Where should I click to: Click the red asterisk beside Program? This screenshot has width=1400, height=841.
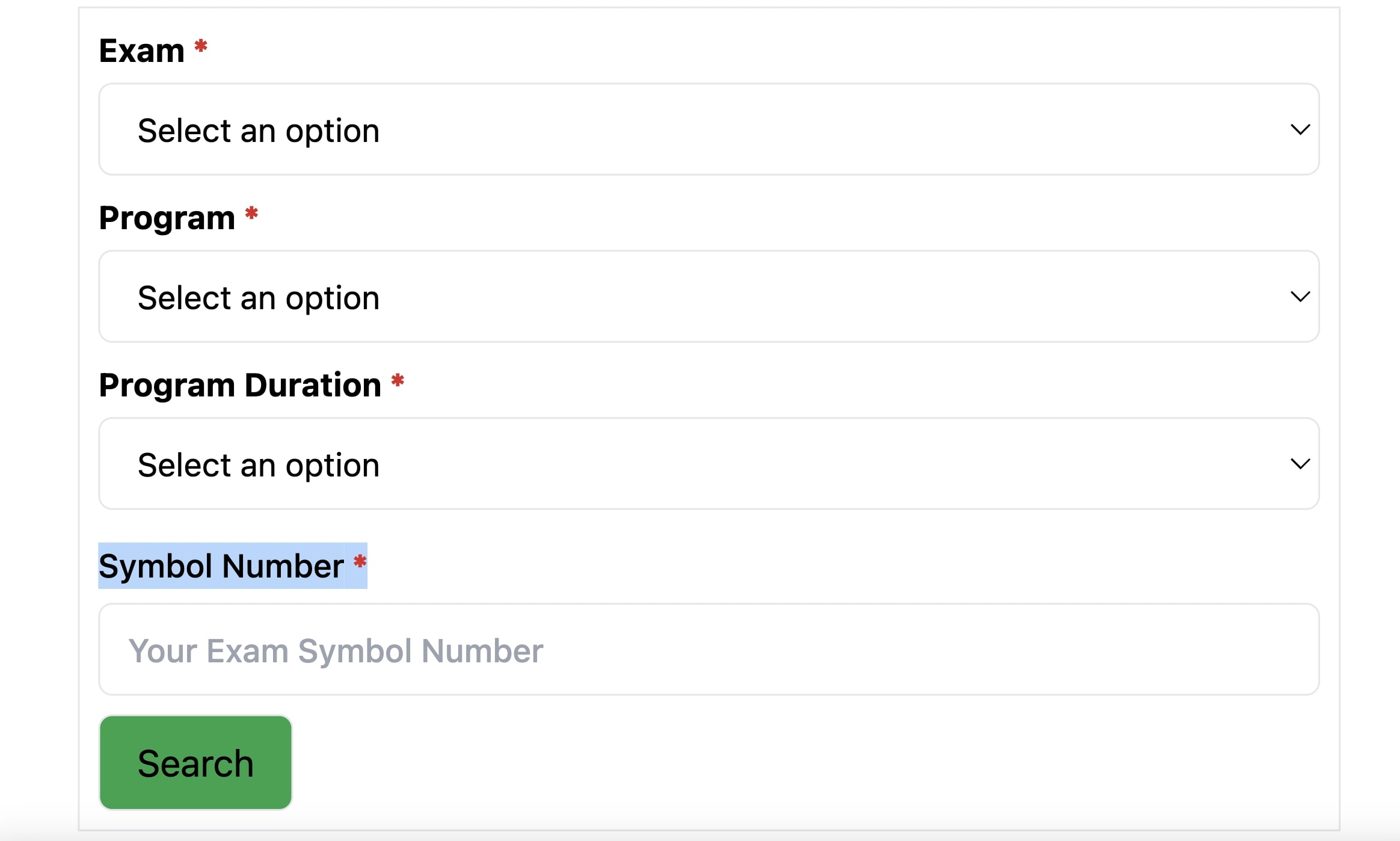[x=251, y=214]
